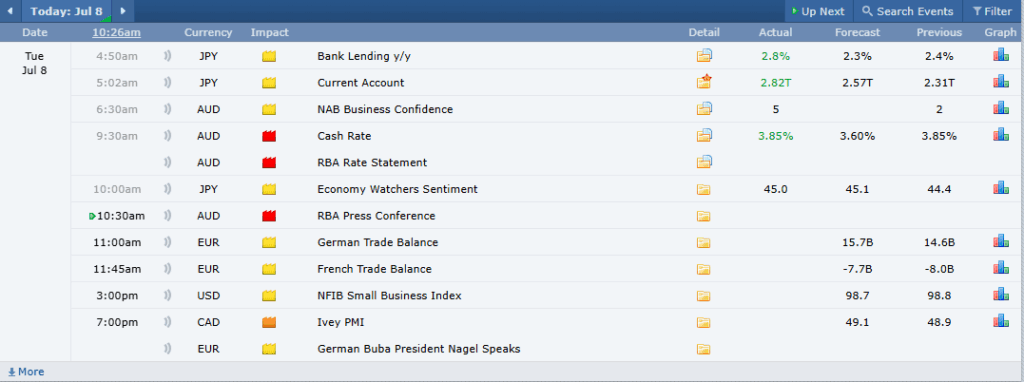This screenshot has width=1024, height=382.
Task: Open Search Events
Action: [x=908, y=11]
